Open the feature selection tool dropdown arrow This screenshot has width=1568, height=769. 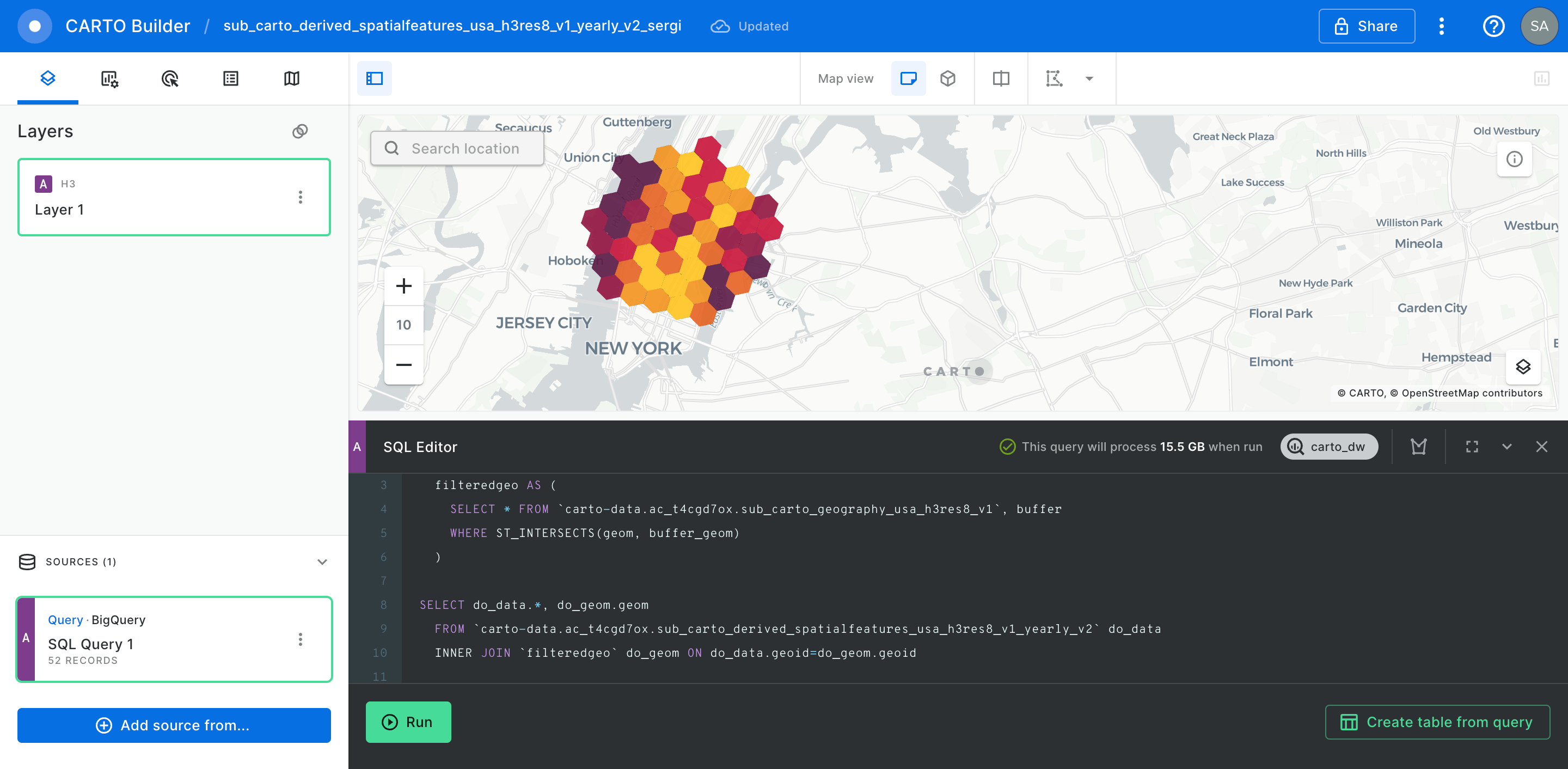click(x=1089, y=78)
